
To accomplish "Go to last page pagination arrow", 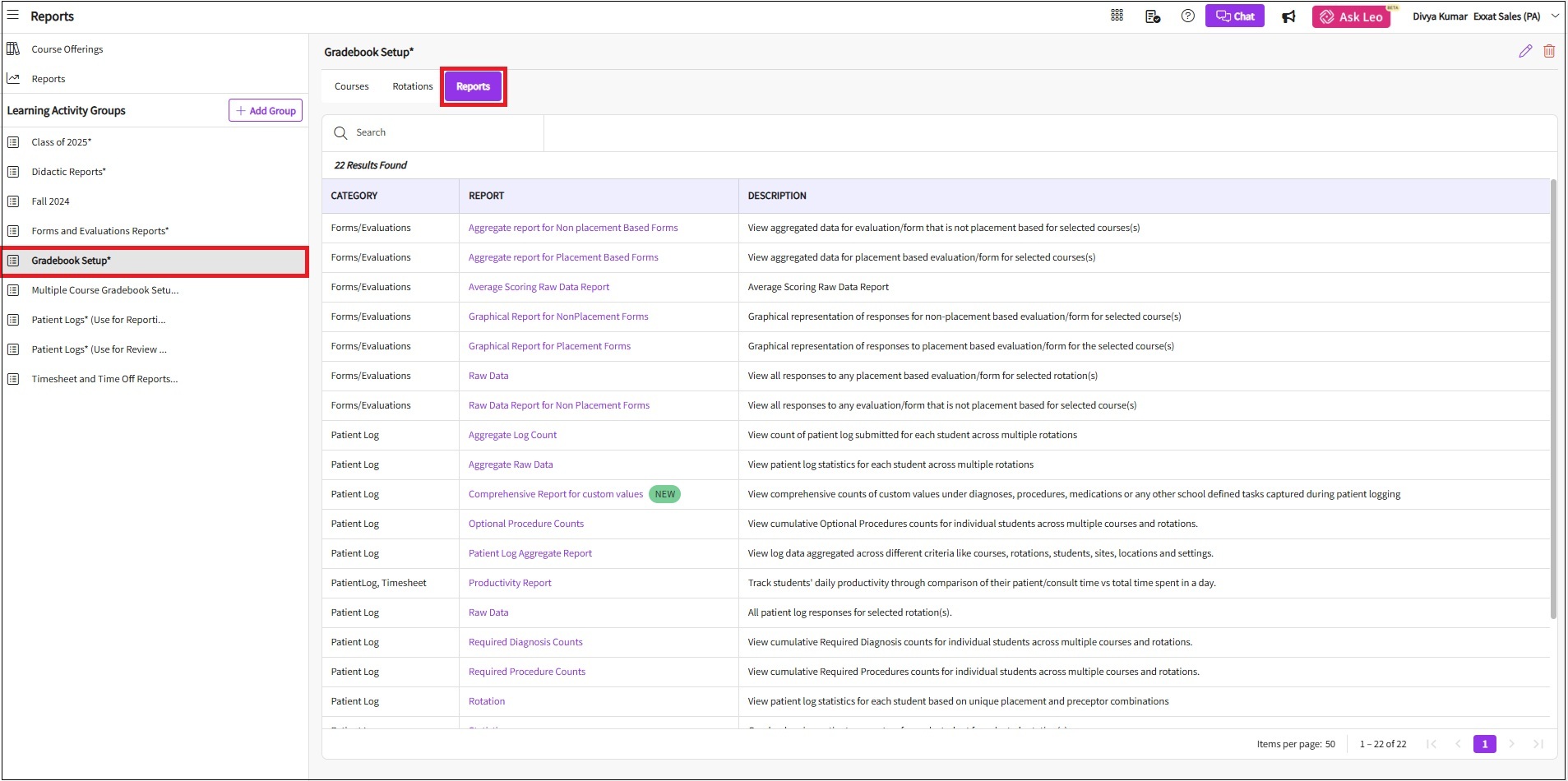I will tap(1538, 744).
